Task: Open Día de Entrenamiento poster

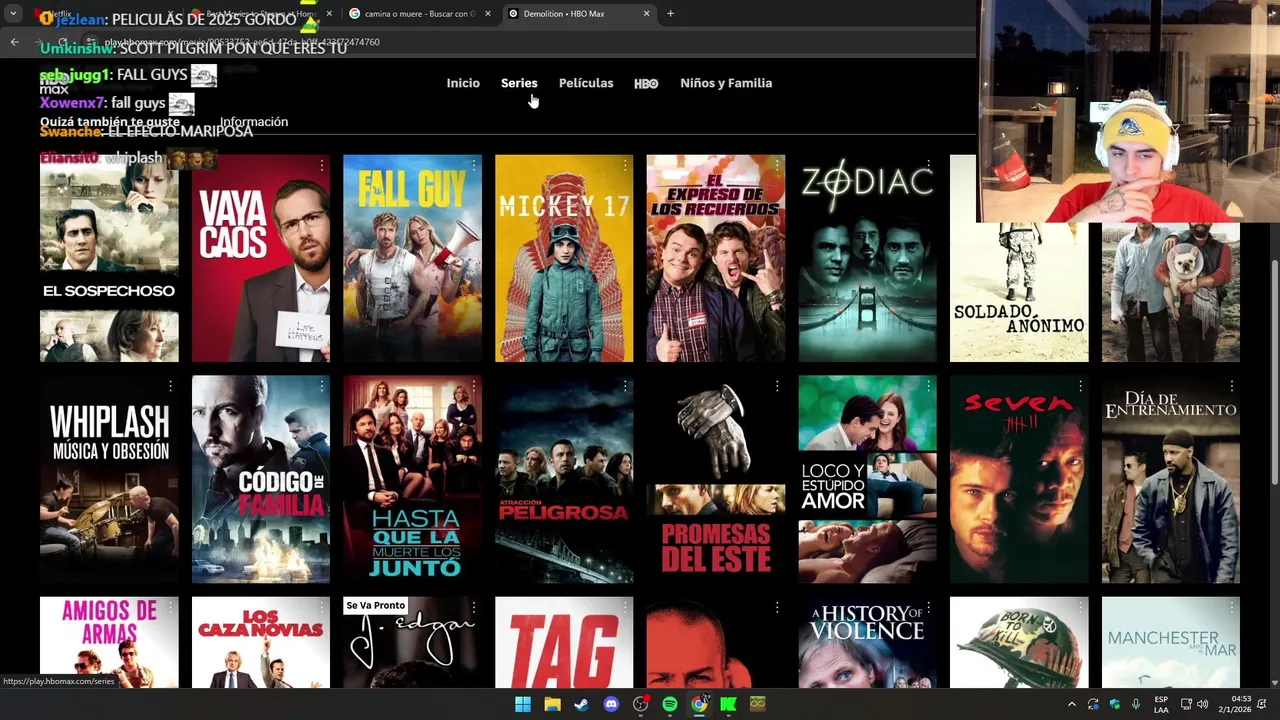Action: (1170, 479)
